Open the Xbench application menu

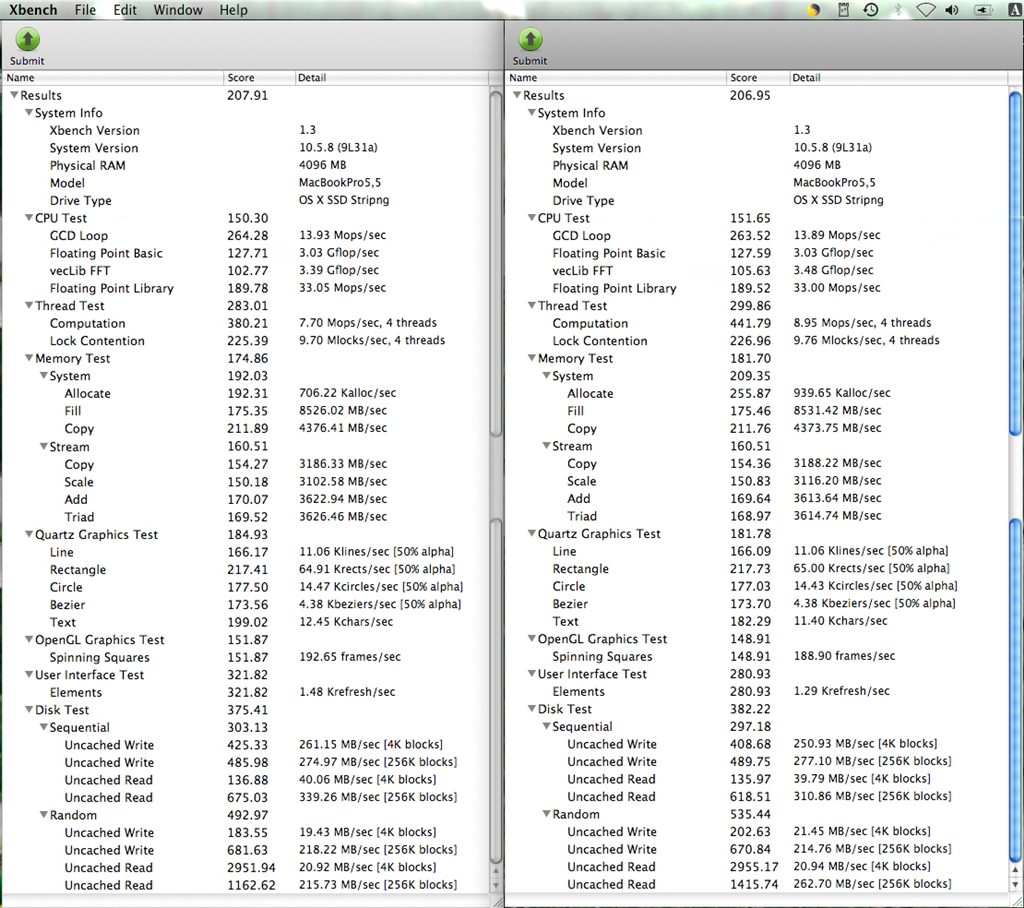(33, 10)
